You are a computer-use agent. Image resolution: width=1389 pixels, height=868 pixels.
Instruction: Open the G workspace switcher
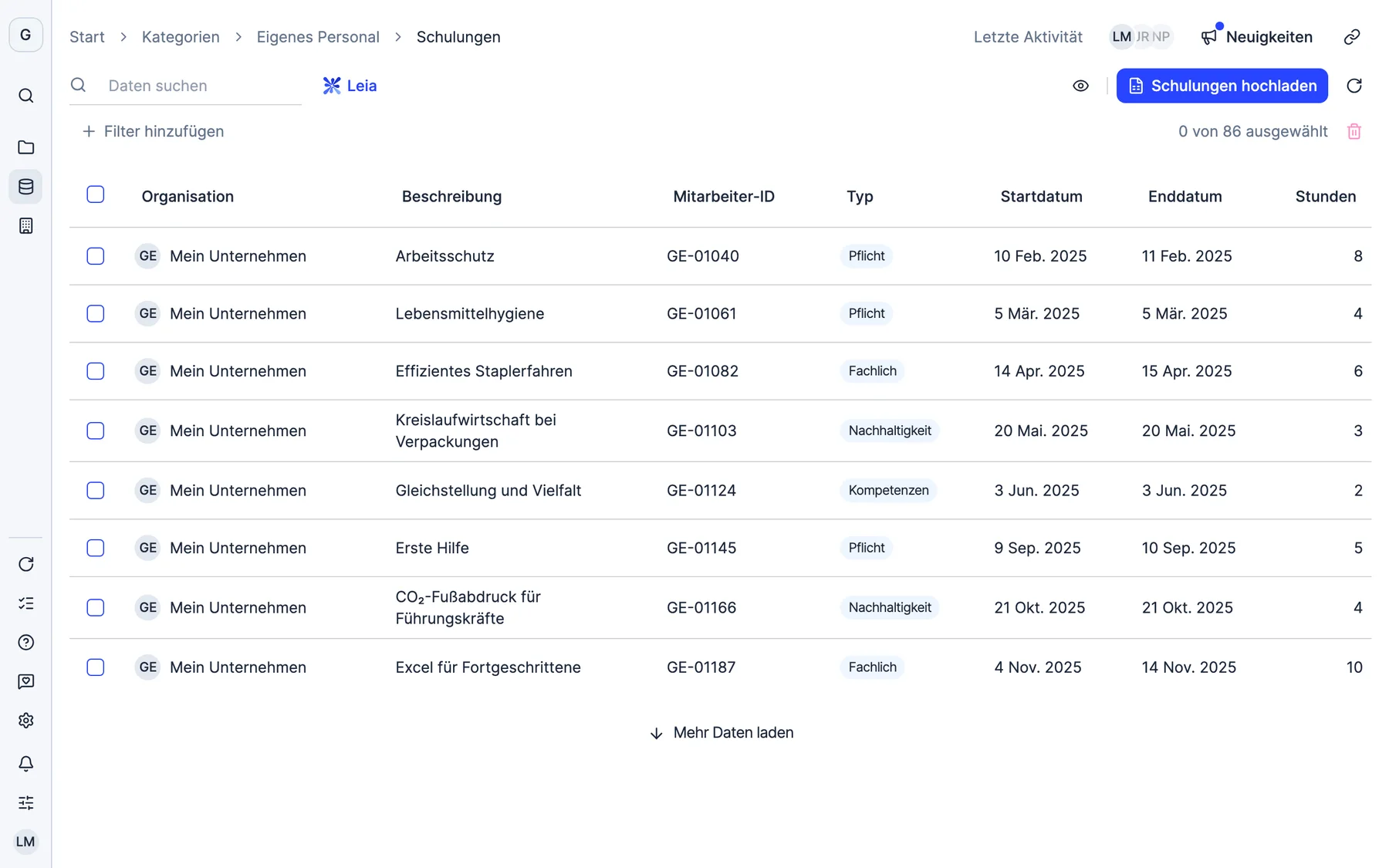[x=25, y=35]
